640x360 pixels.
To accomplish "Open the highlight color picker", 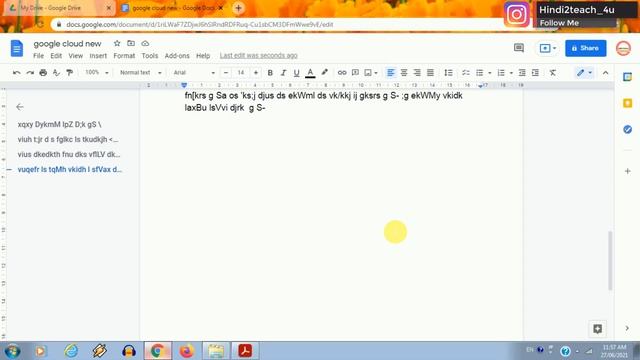I will coord(324,73).
